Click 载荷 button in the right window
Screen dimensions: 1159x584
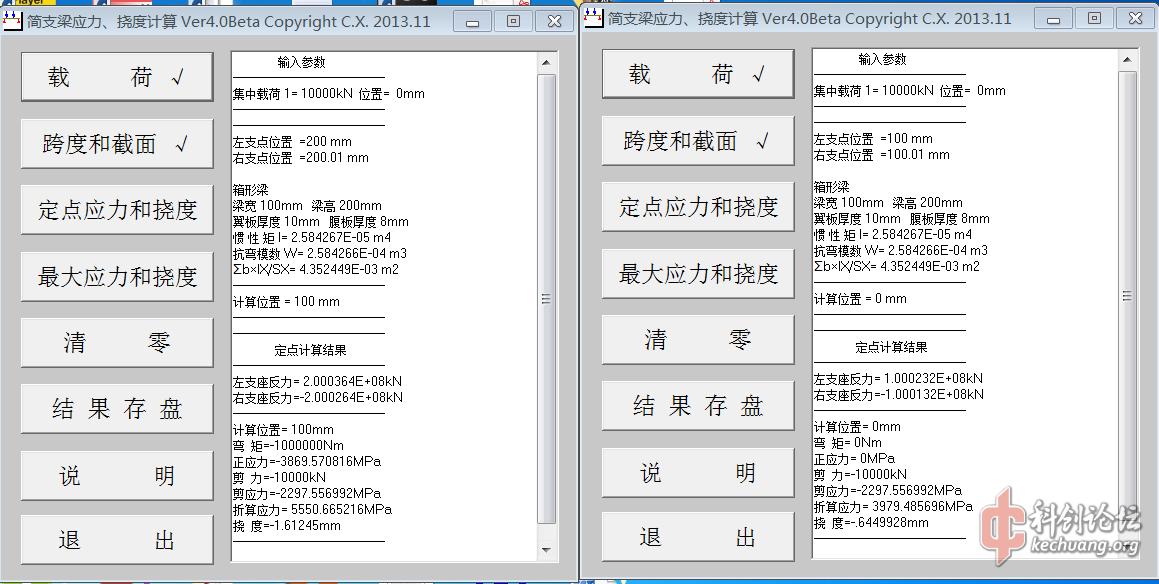pyautogui.click(x=698, y=75)
